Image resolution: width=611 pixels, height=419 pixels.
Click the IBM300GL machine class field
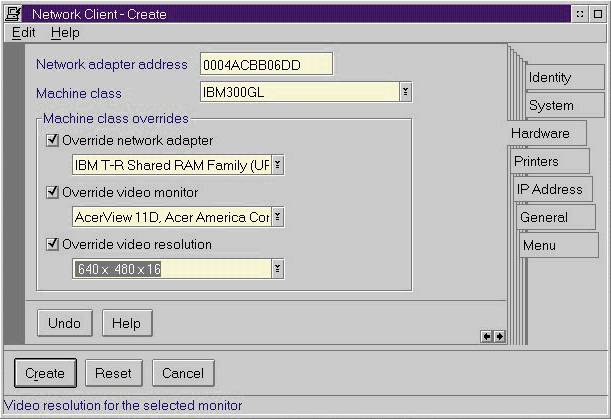click(300, 92)
